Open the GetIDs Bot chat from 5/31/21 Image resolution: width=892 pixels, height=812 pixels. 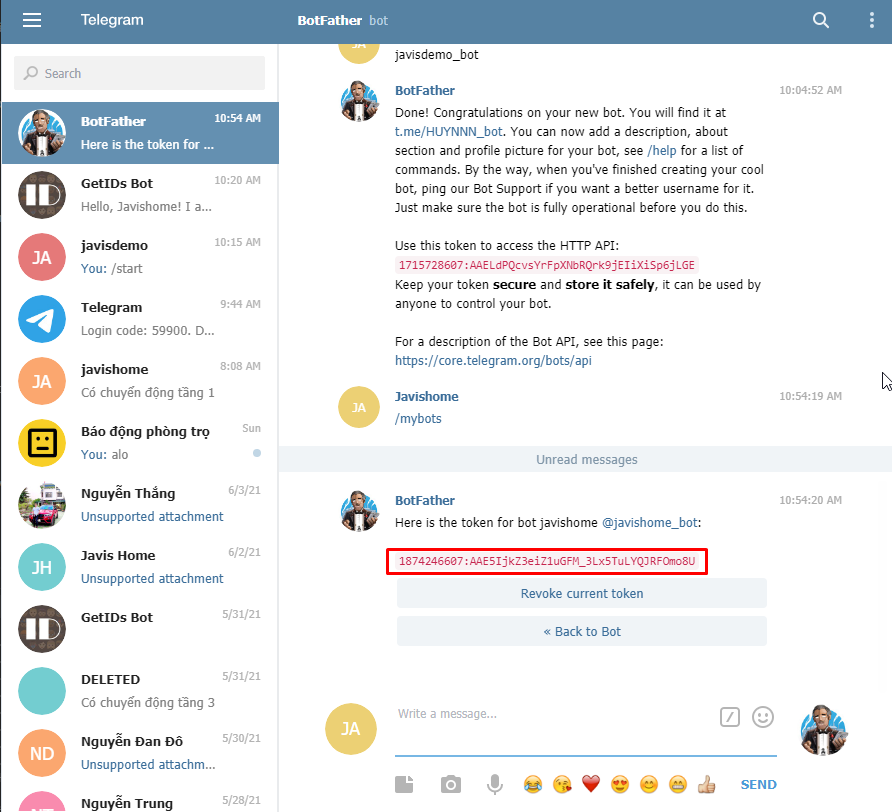140,629
